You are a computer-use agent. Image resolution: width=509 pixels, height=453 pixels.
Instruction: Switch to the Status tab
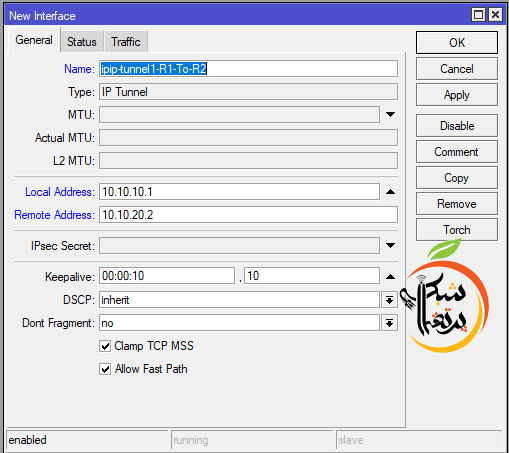(x=82, y=42)
